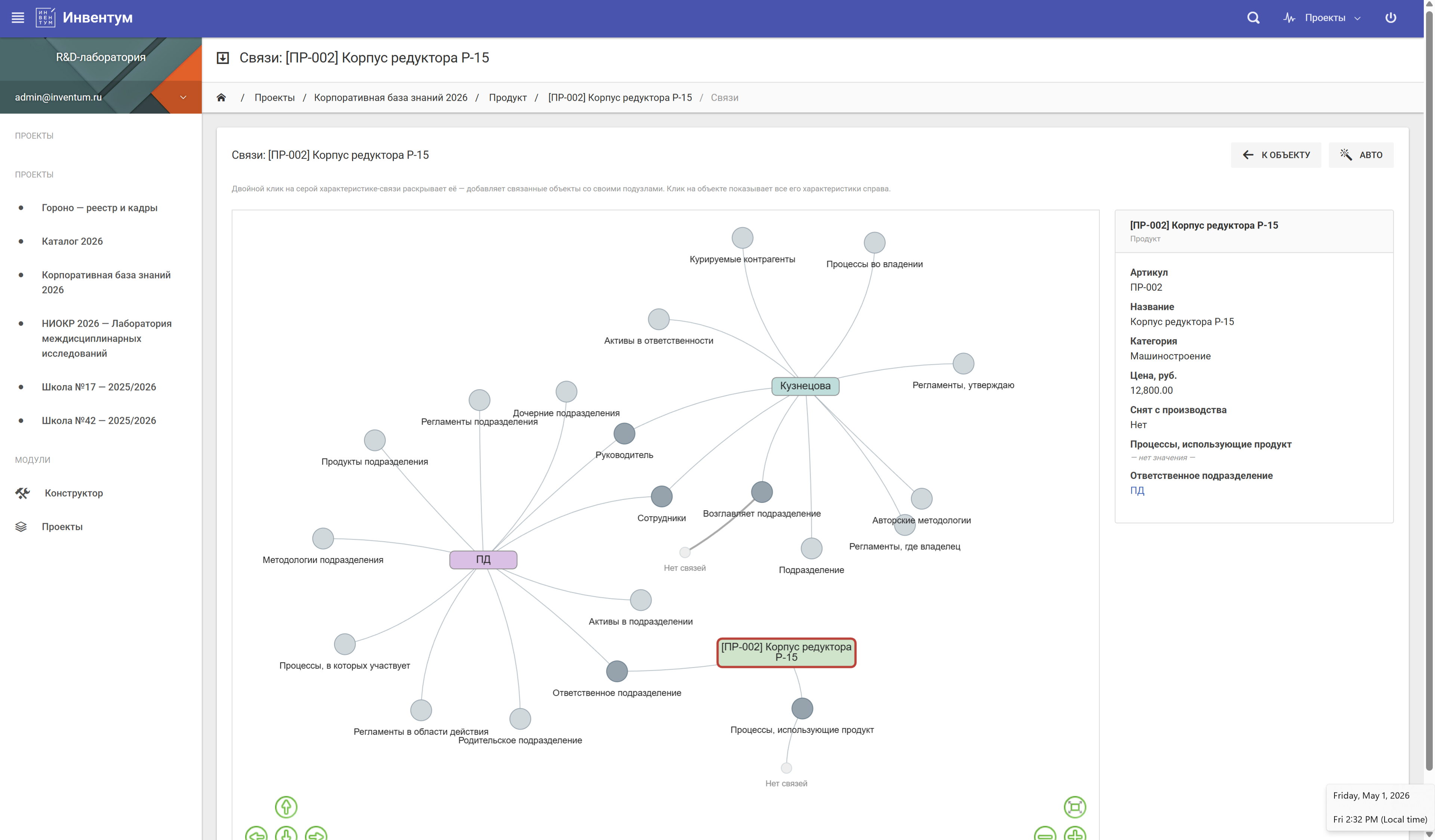
Task: Click the Машиностроение category value
Action: [1170, 356]
